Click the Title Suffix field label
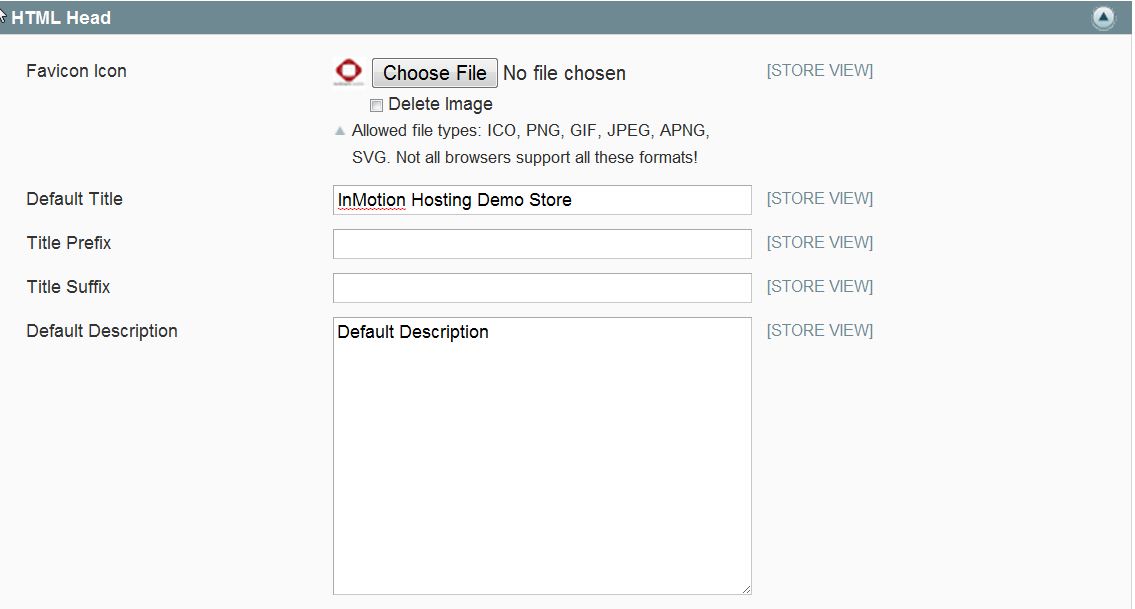 click(68, 287)
